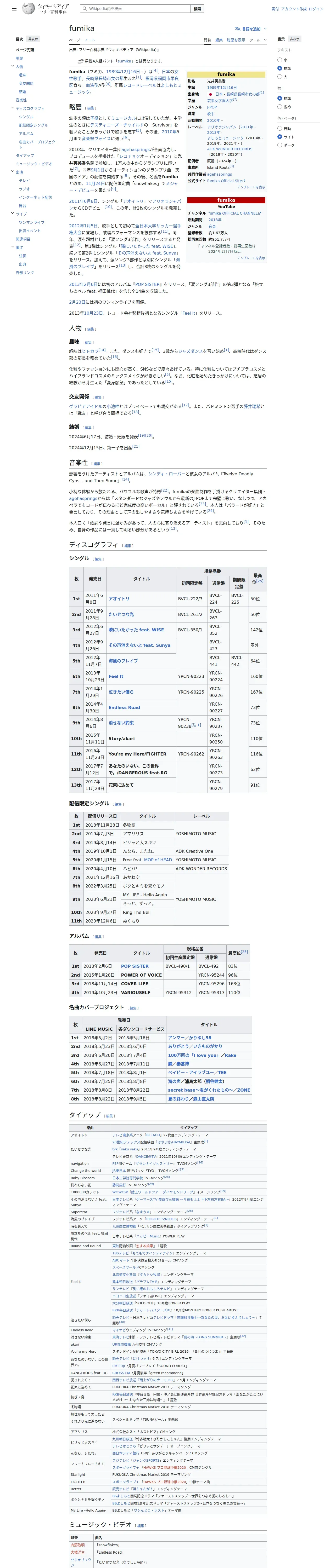Collapse 人物 section in contents sidebar
336x1568 pixels.
click(12, 66)
